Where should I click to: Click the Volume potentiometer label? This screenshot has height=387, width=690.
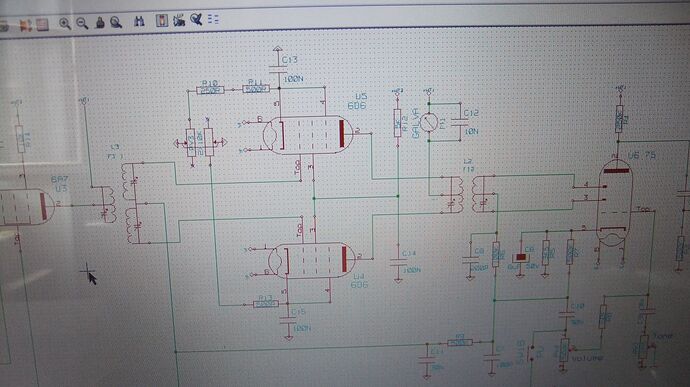click(x=587, y=358)
